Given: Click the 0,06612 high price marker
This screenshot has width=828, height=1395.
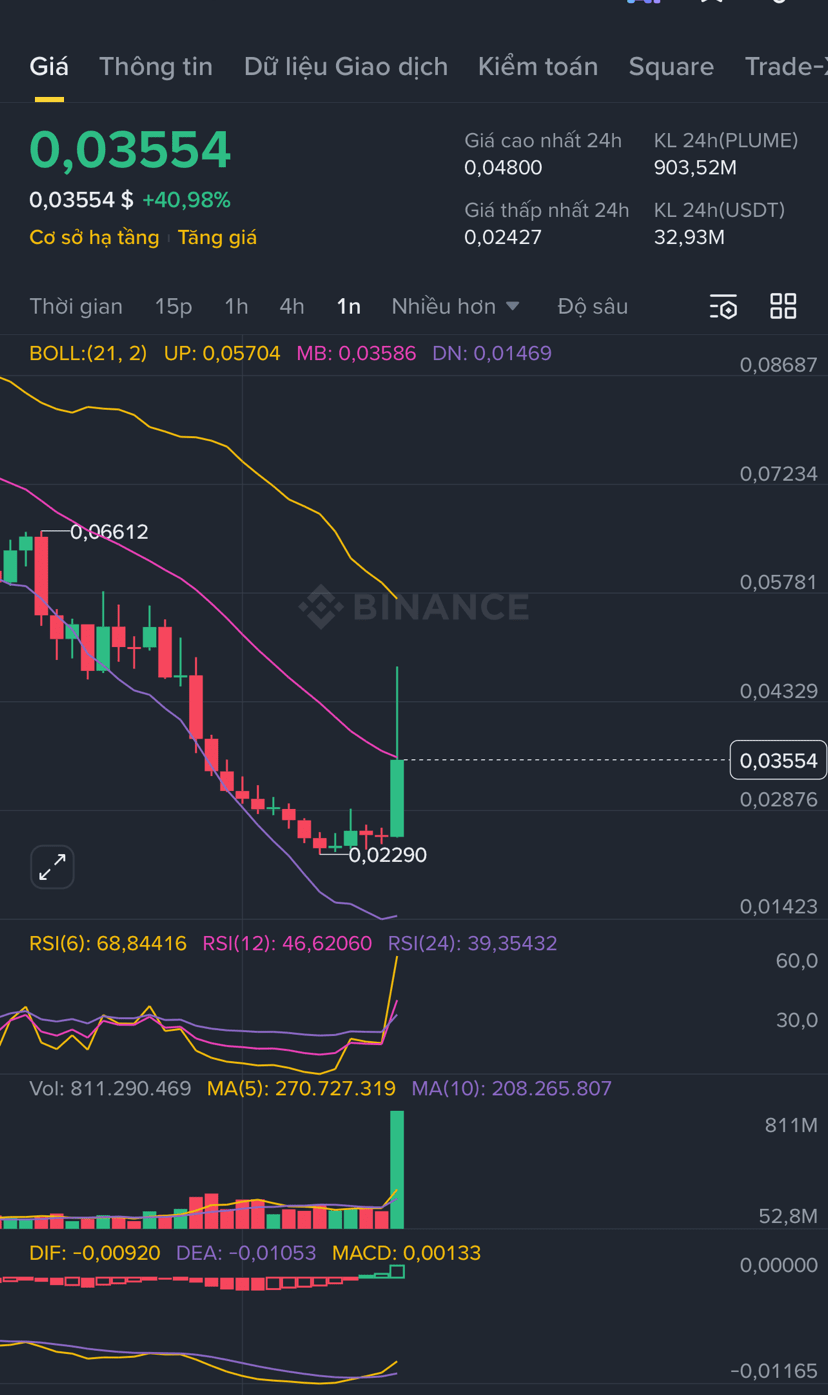Looking at the screenshot, I should pos(109,532).
